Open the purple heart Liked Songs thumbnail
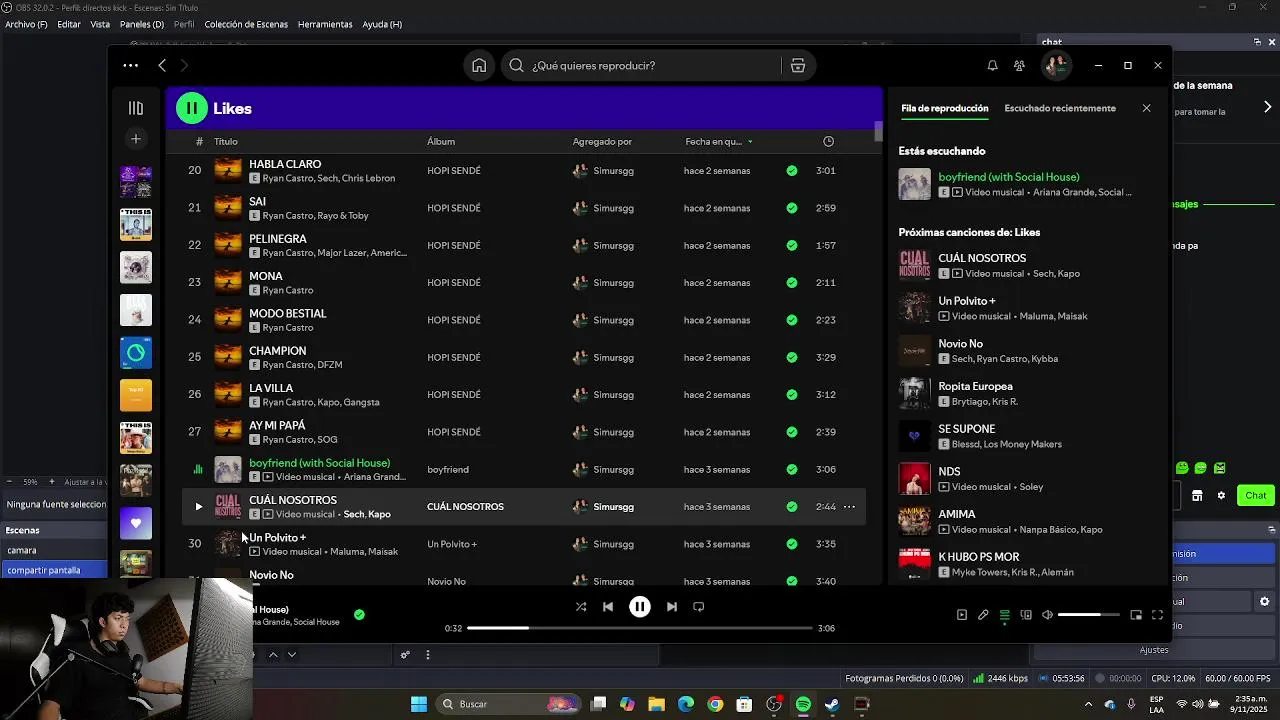Image resolution: width=1280 pixels, height=720 pixels. point(136,523)
